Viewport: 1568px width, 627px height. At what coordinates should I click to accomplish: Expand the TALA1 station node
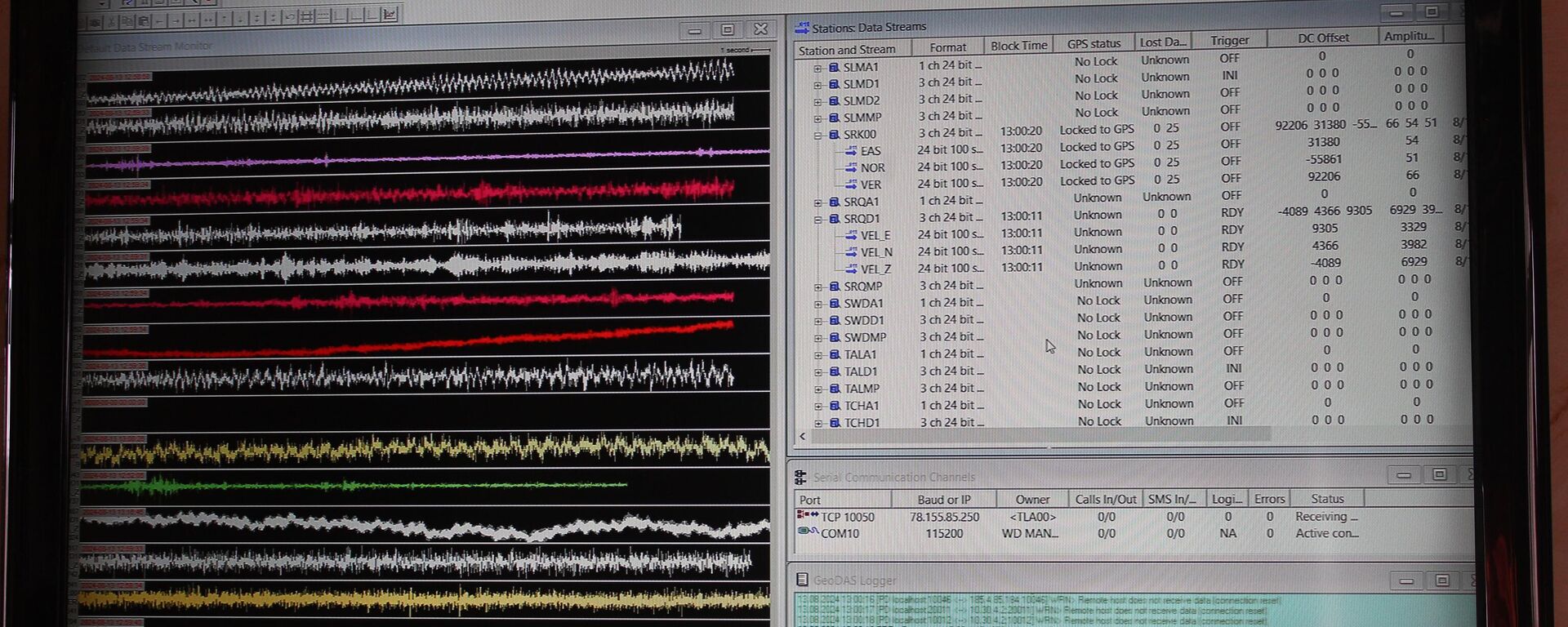coord(818,354)
